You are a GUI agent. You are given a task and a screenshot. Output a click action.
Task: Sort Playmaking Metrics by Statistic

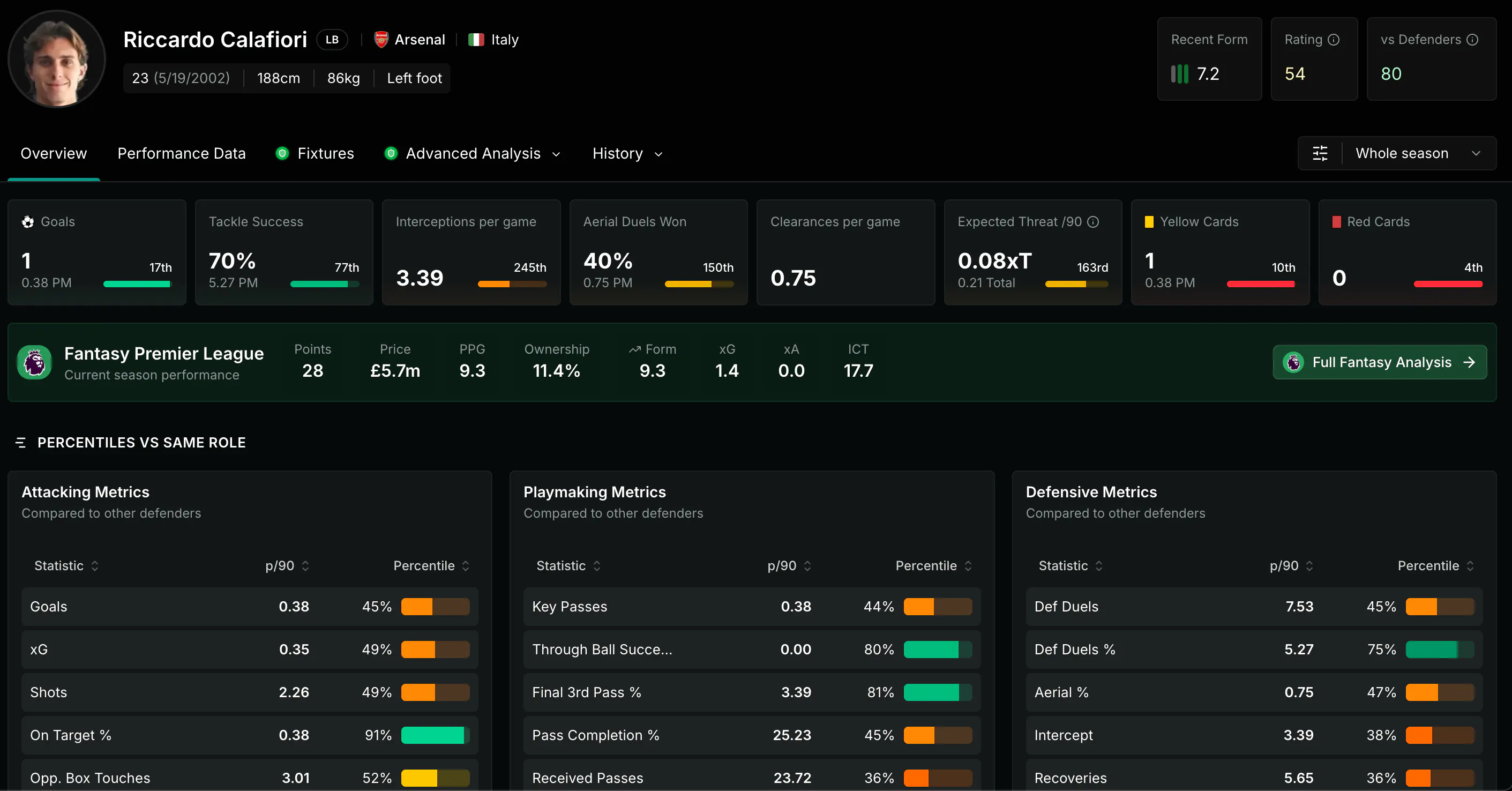568,565
